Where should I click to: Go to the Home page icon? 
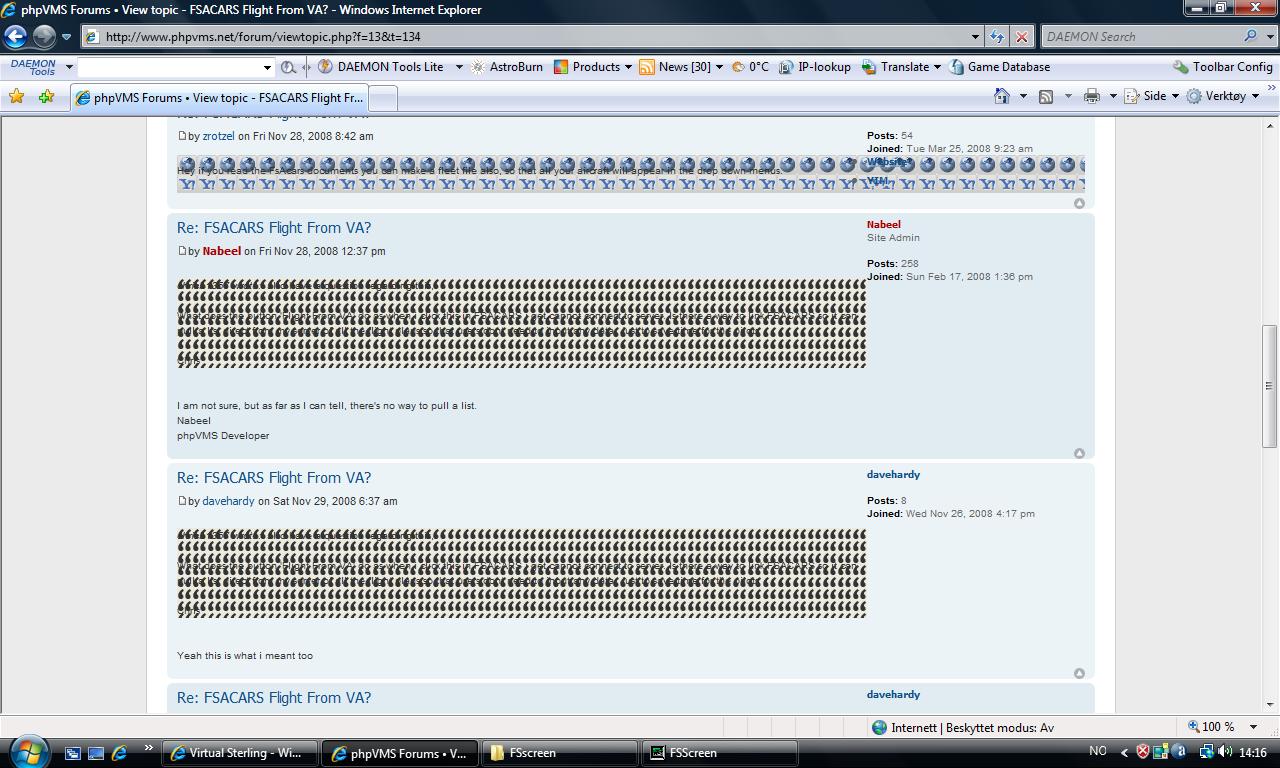point(1002,96)
